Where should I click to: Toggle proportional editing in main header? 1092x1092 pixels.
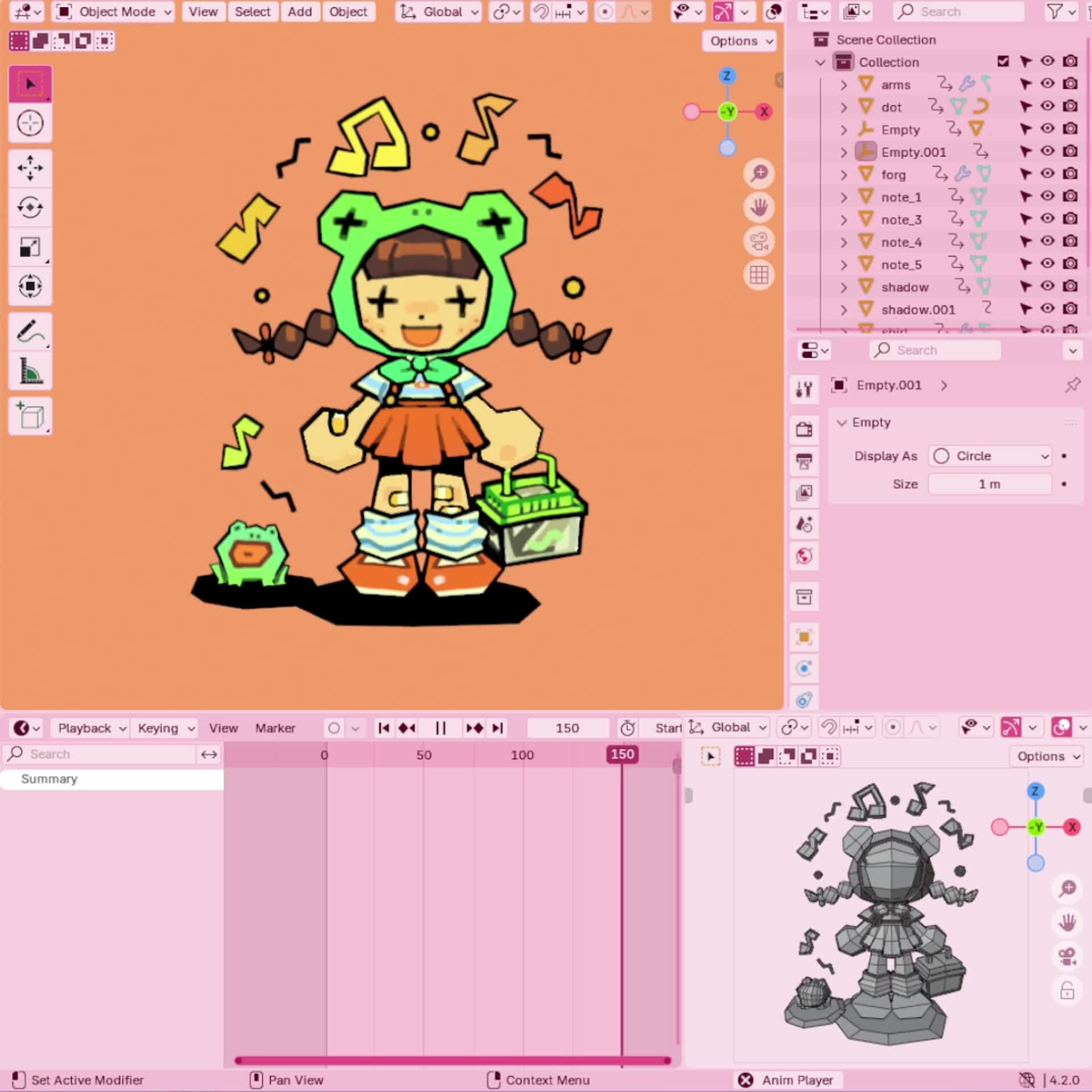pos(605,11)
